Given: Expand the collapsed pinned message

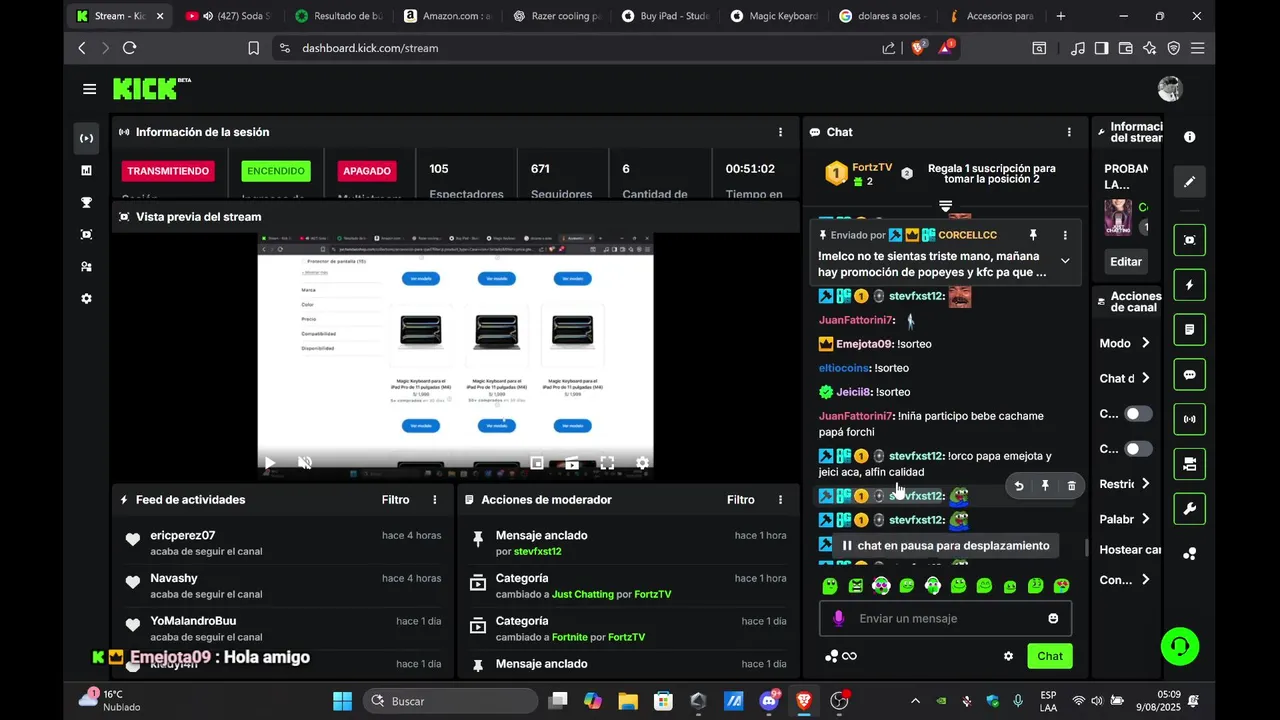Looking at the screenshot, I should [x=1065, y=261].
